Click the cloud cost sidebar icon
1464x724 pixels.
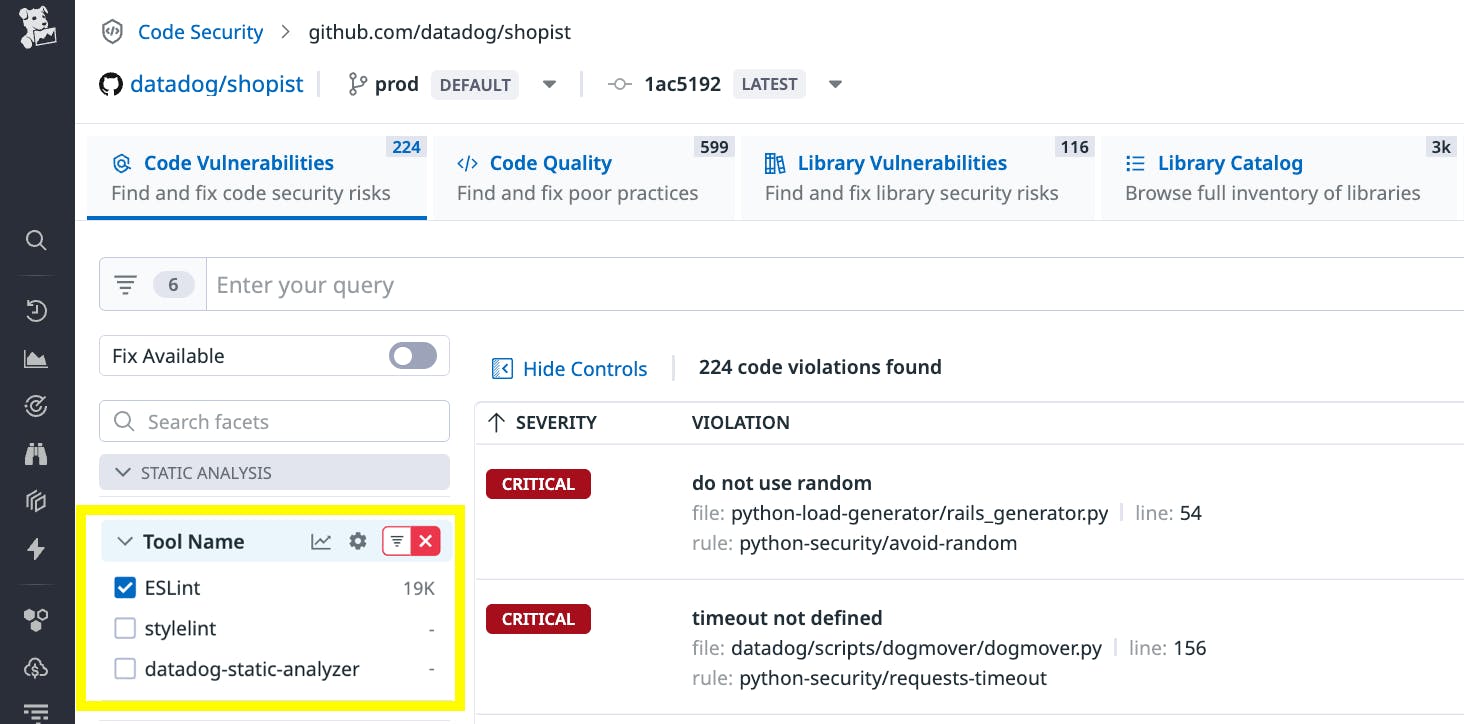coord(36,668)
